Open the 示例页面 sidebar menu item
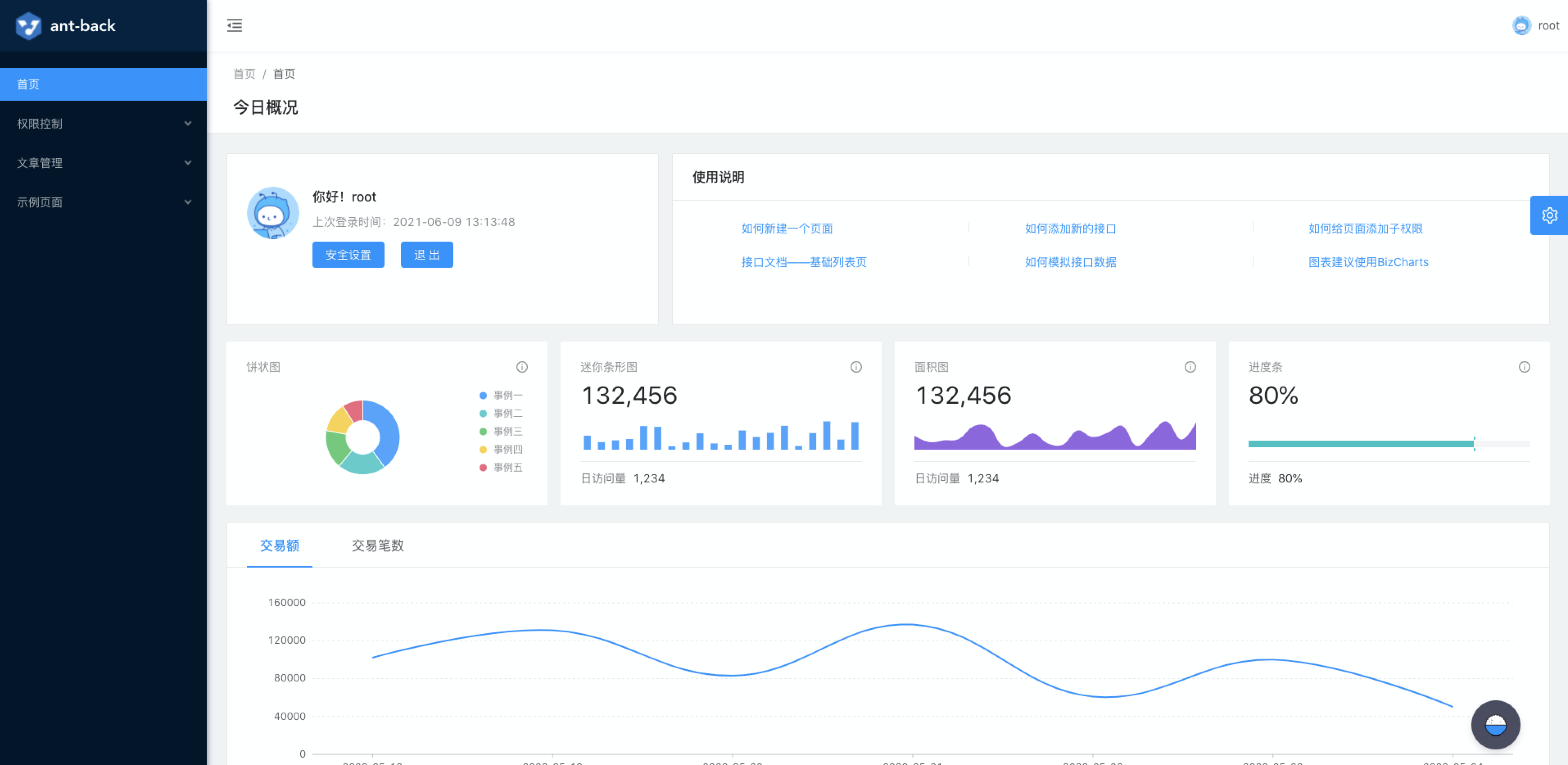This screenshot has width=1568, height=765. (x=104, y=202)
